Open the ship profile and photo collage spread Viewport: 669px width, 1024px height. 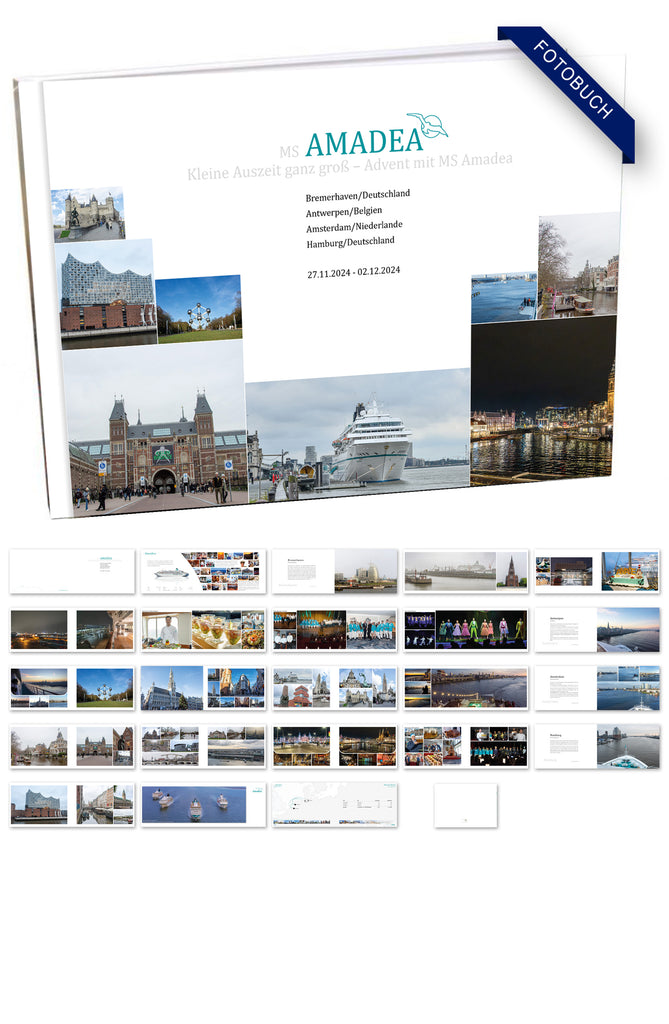coord(203,571)
